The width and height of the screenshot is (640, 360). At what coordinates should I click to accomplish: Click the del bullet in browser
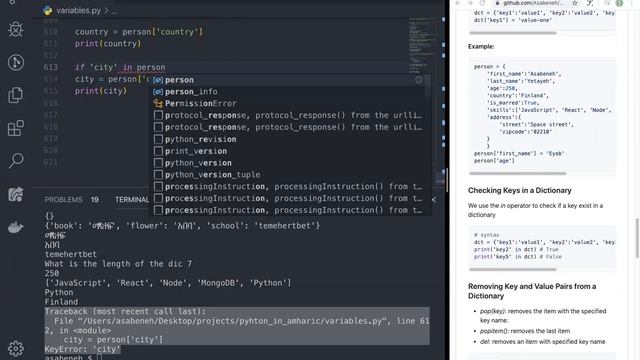coord(542,342)
